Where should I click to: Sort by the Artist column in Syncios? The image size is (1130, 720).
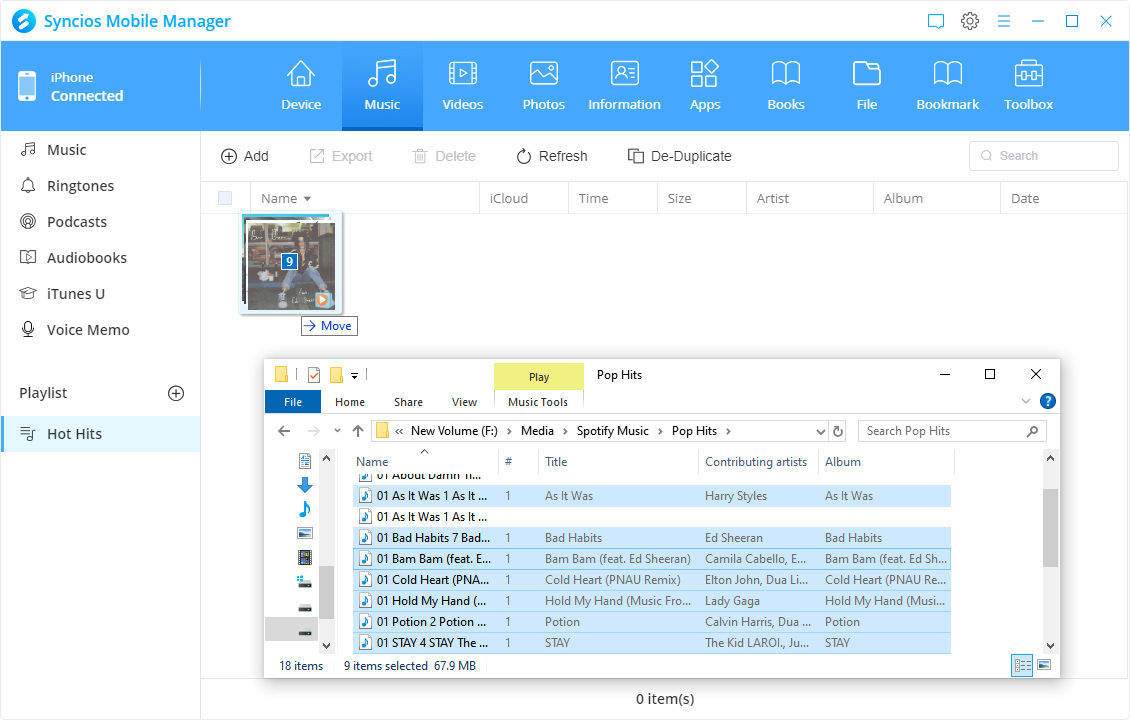(x=809, y=198)
